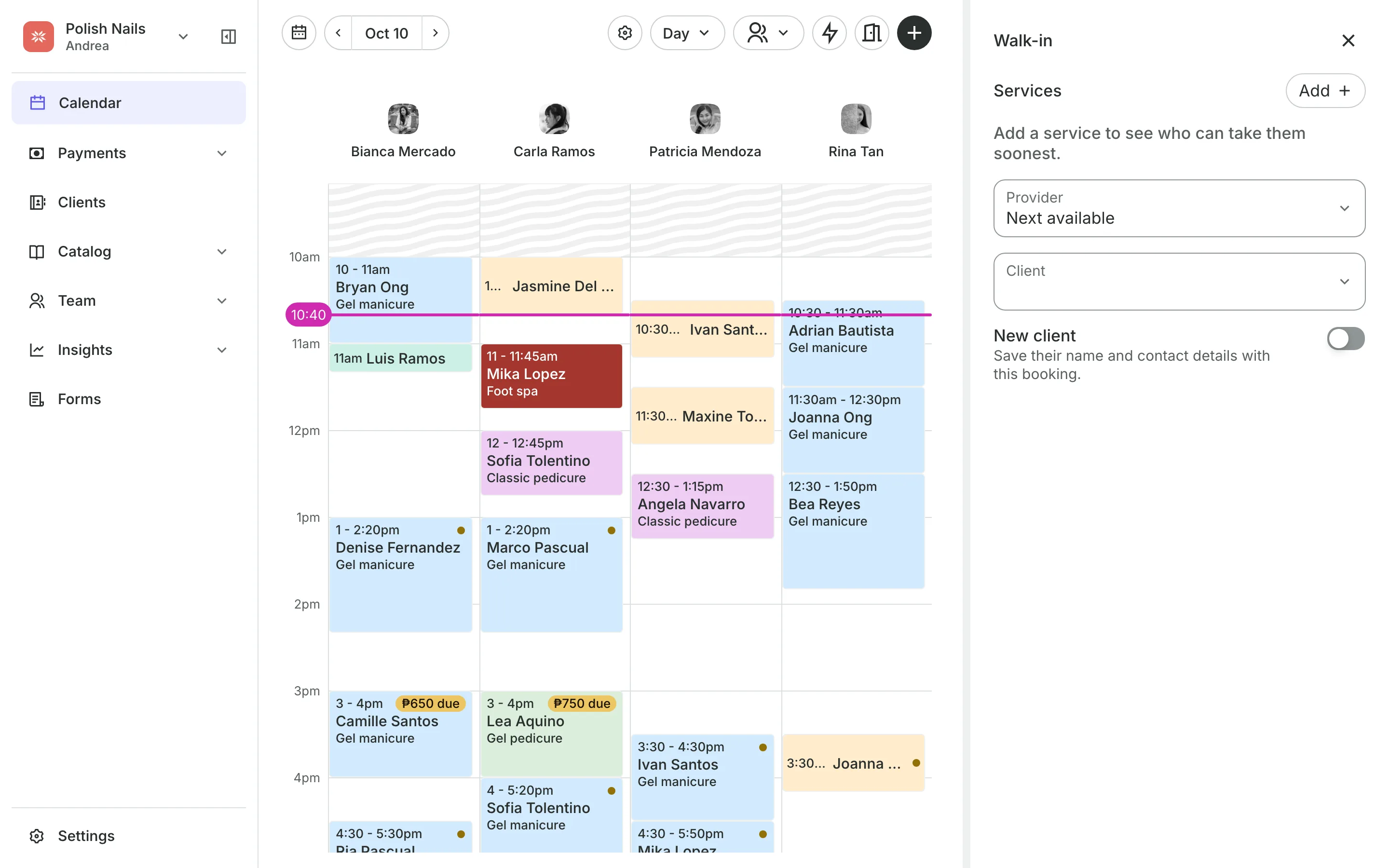Open the Clients section
The width and height of the screenshot is (1389, 868).
pos(129,202)
